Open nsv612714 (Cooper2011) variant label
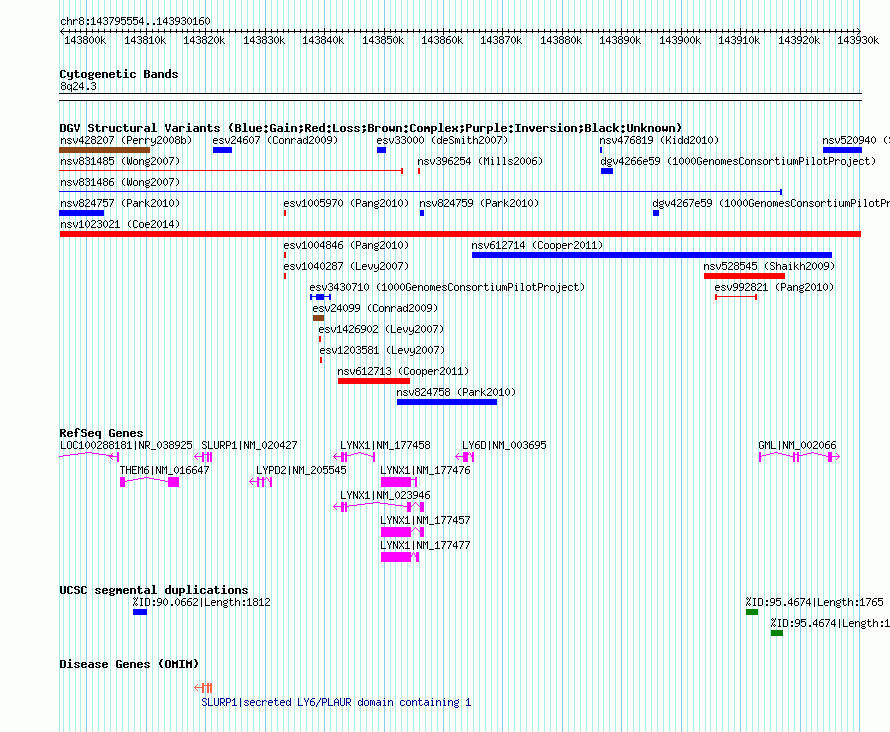890x732 pixels. pos(537,245)
